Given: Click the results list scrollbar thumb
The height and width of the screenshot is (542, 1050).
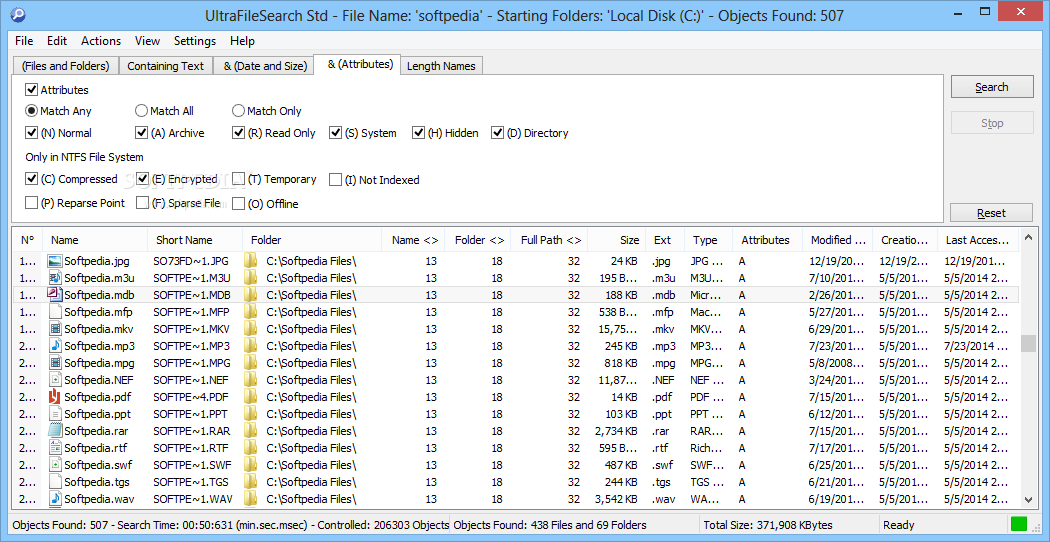Looking at the screenshot, I should coord(1029,343).
